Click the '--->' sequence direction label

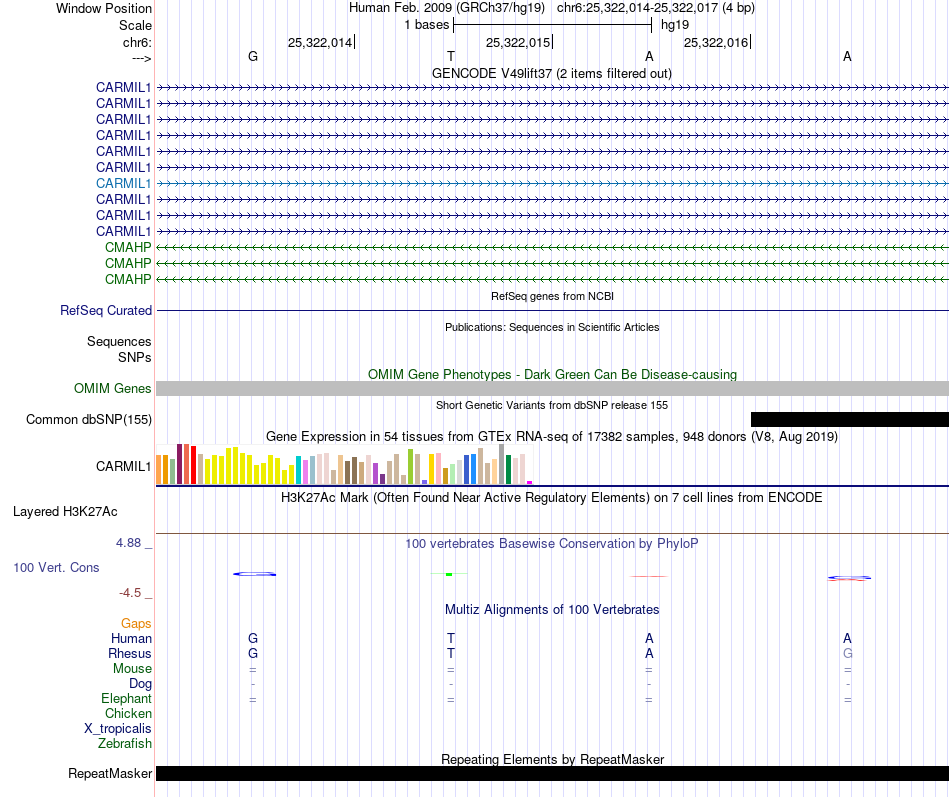click(141, 58)
